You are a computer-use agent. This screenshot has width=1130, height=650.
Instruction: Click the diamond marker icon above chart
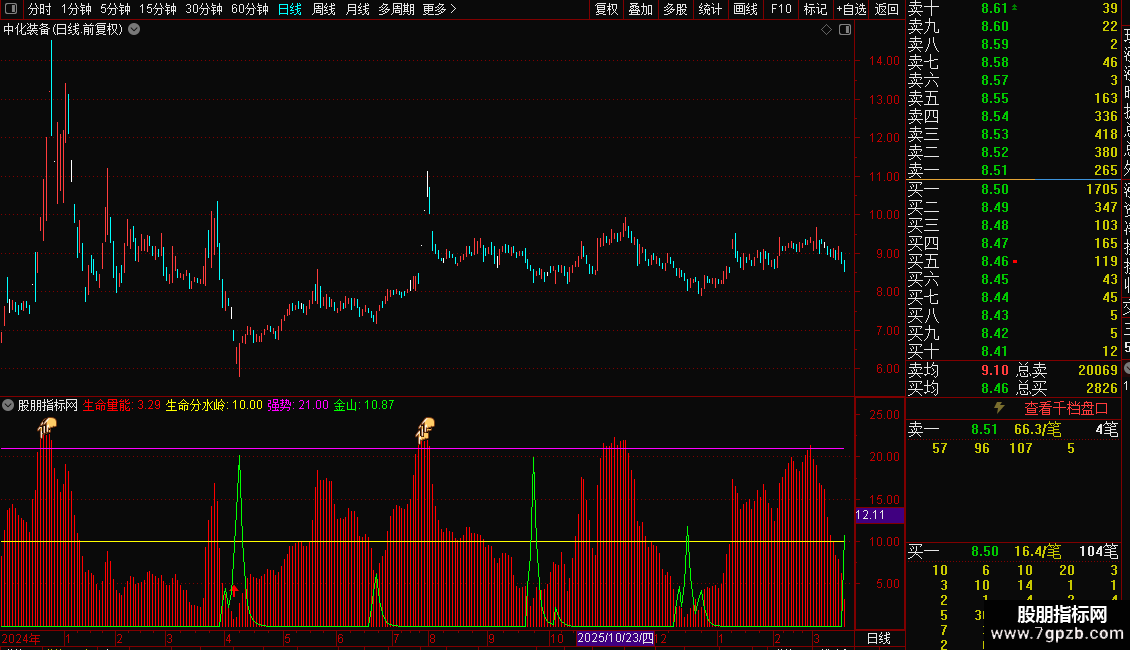[827, 30]
